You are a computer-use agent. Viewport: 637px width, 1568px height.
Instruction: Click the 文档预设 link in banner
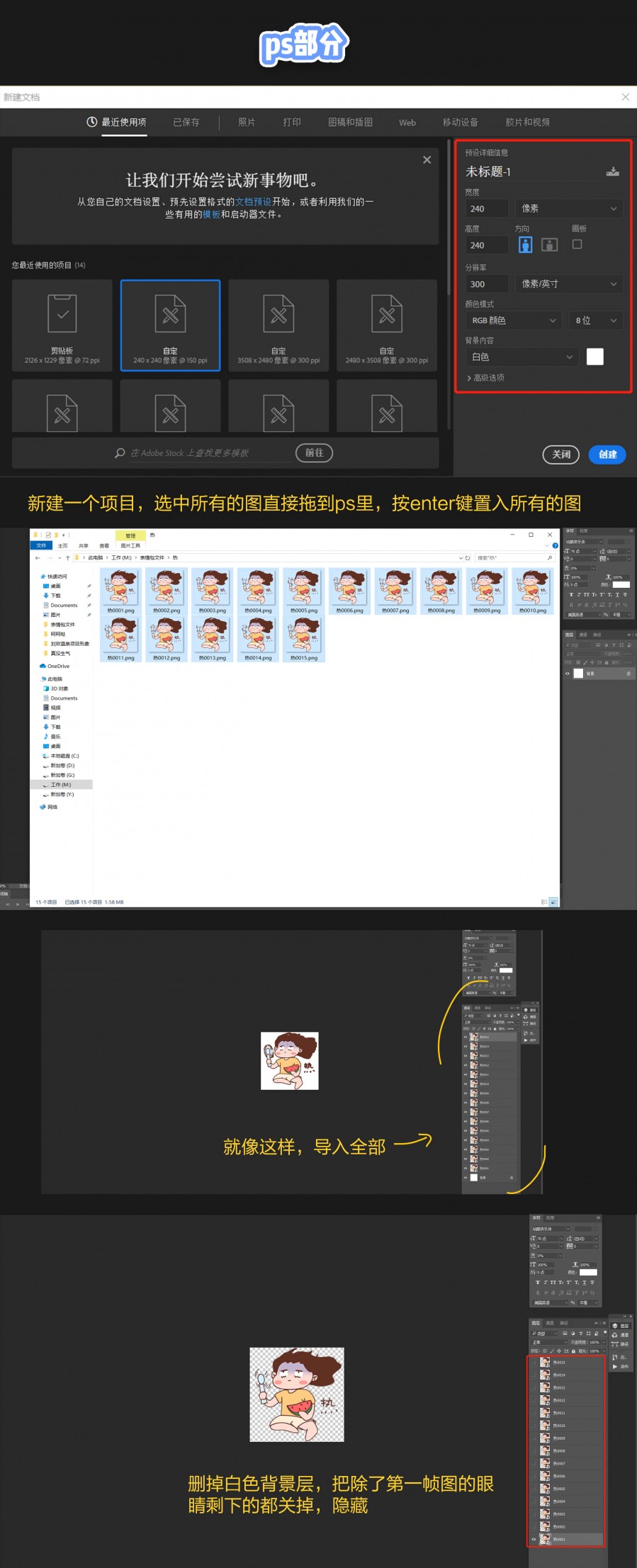tap(254, 202)
